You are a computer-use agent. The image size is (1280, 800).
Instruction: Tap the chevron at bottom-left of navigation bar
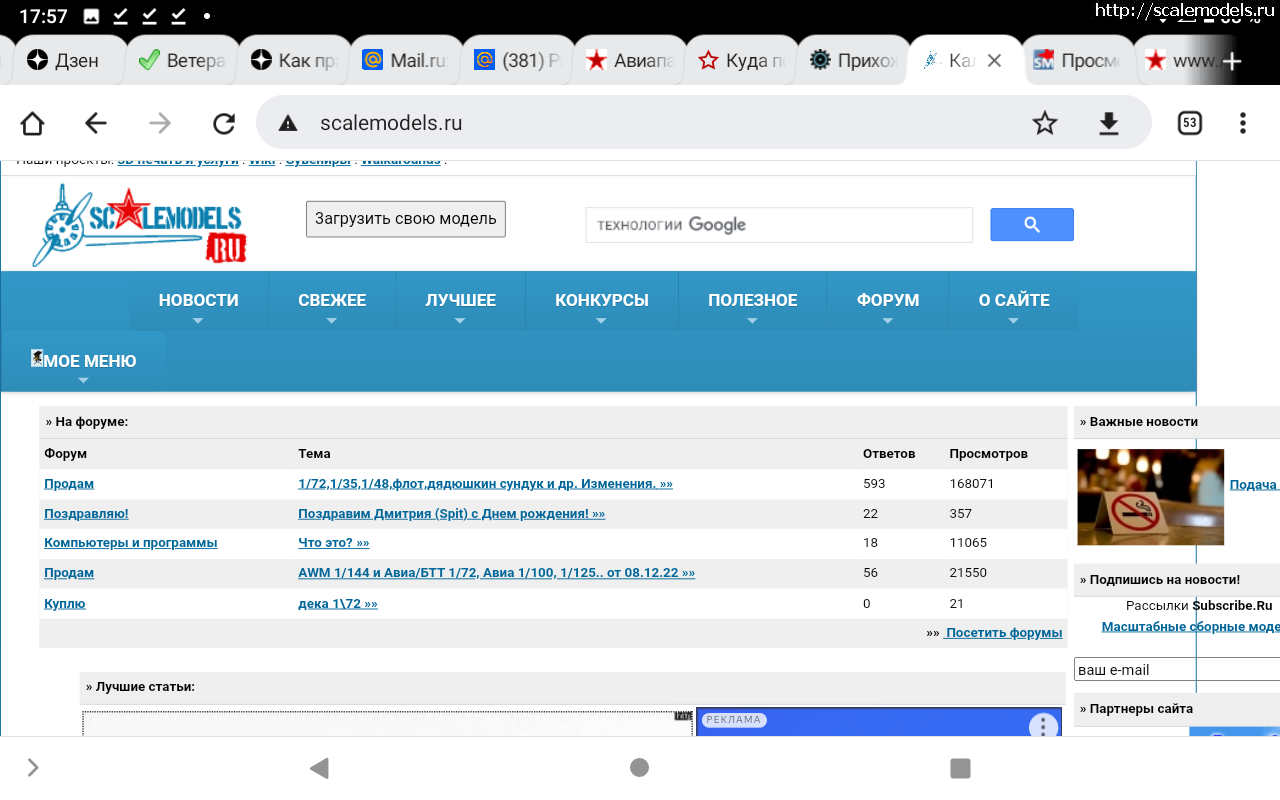pyautogui.click(x=33, y=768)
